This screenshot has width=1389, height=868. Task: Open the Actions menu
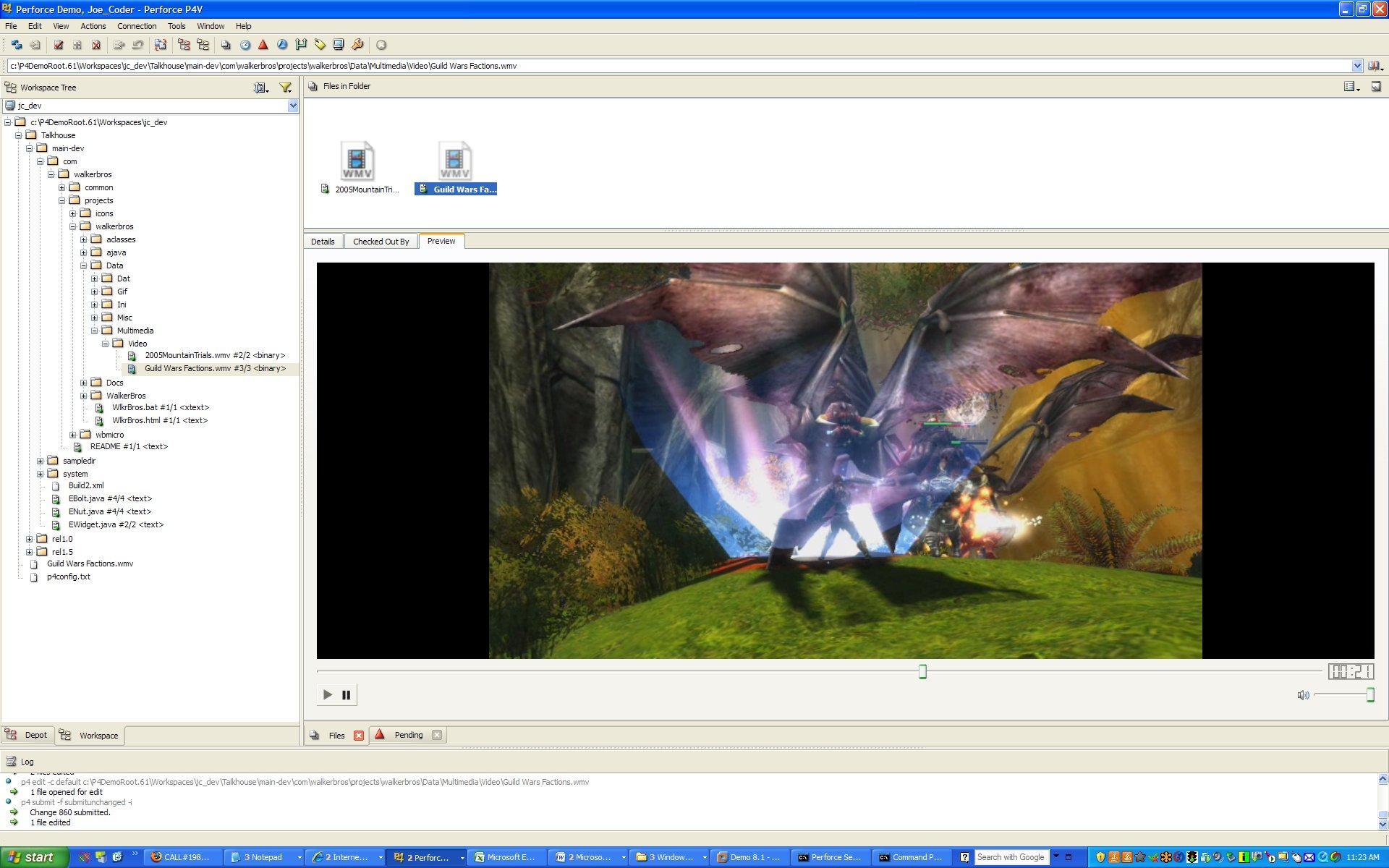pos(93,26)
